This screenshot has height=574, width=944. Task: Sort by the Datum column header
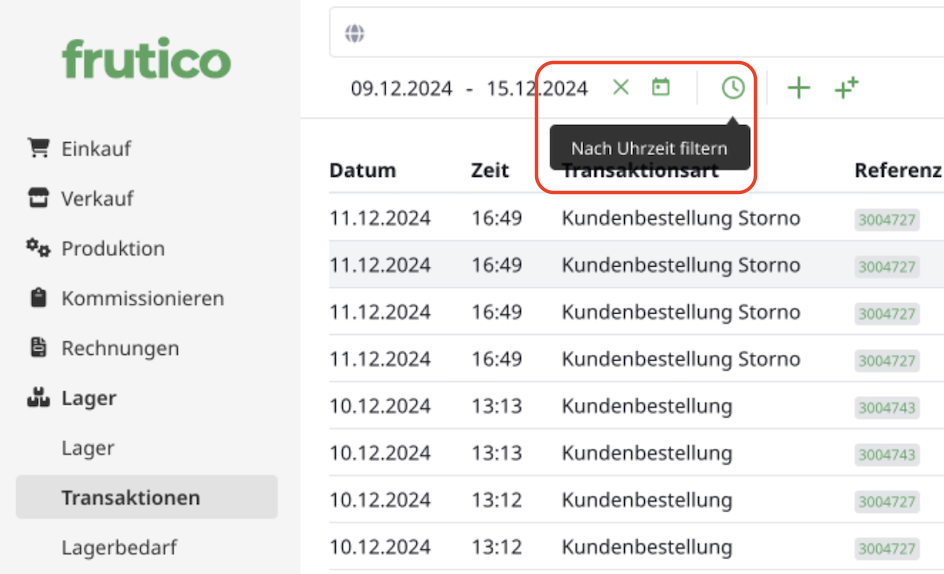pyautogui.click(x=362, y=170)
